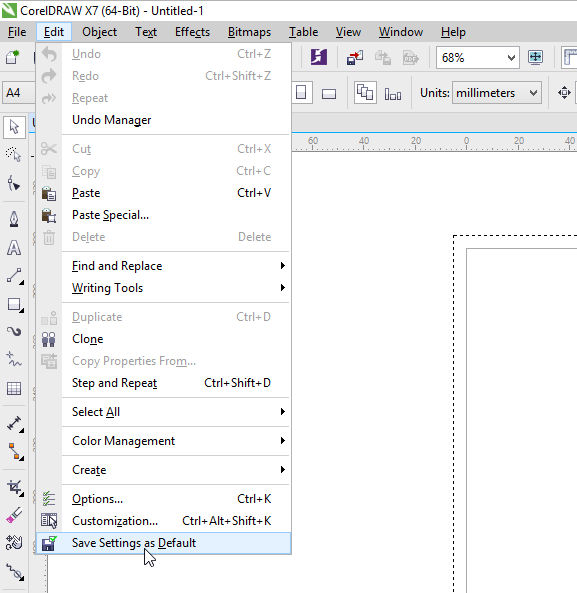Click the Import icon in toolbar
Image resolution: width=577 pixels, height=593 pixels.
coord(355,57)
